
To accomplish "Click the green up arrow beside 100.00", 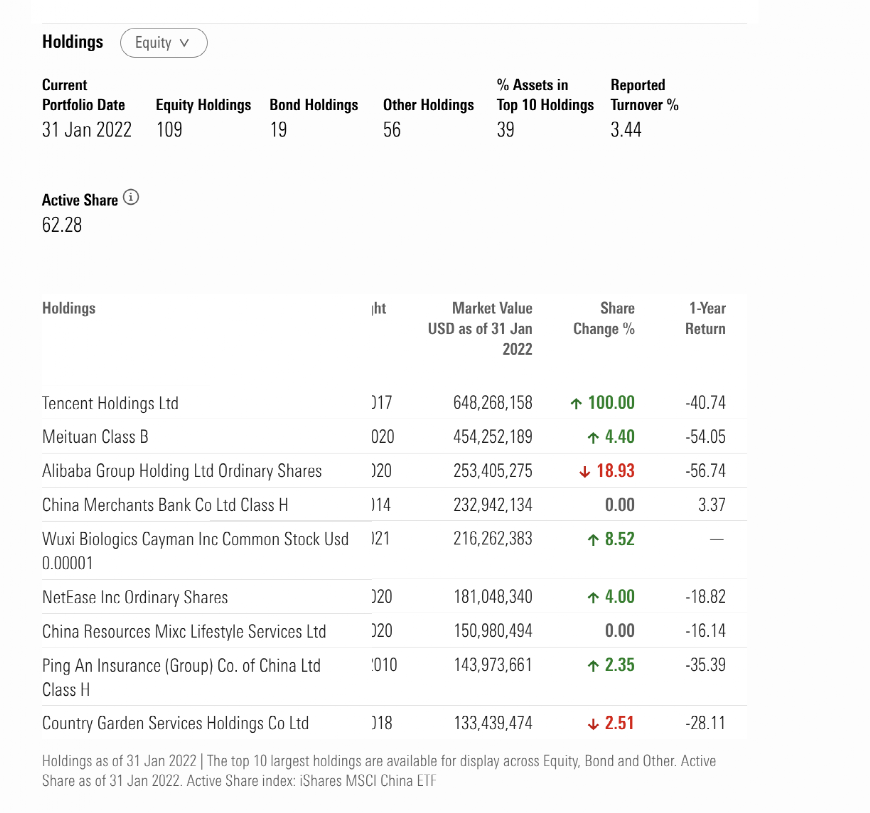I will point(576,403).
